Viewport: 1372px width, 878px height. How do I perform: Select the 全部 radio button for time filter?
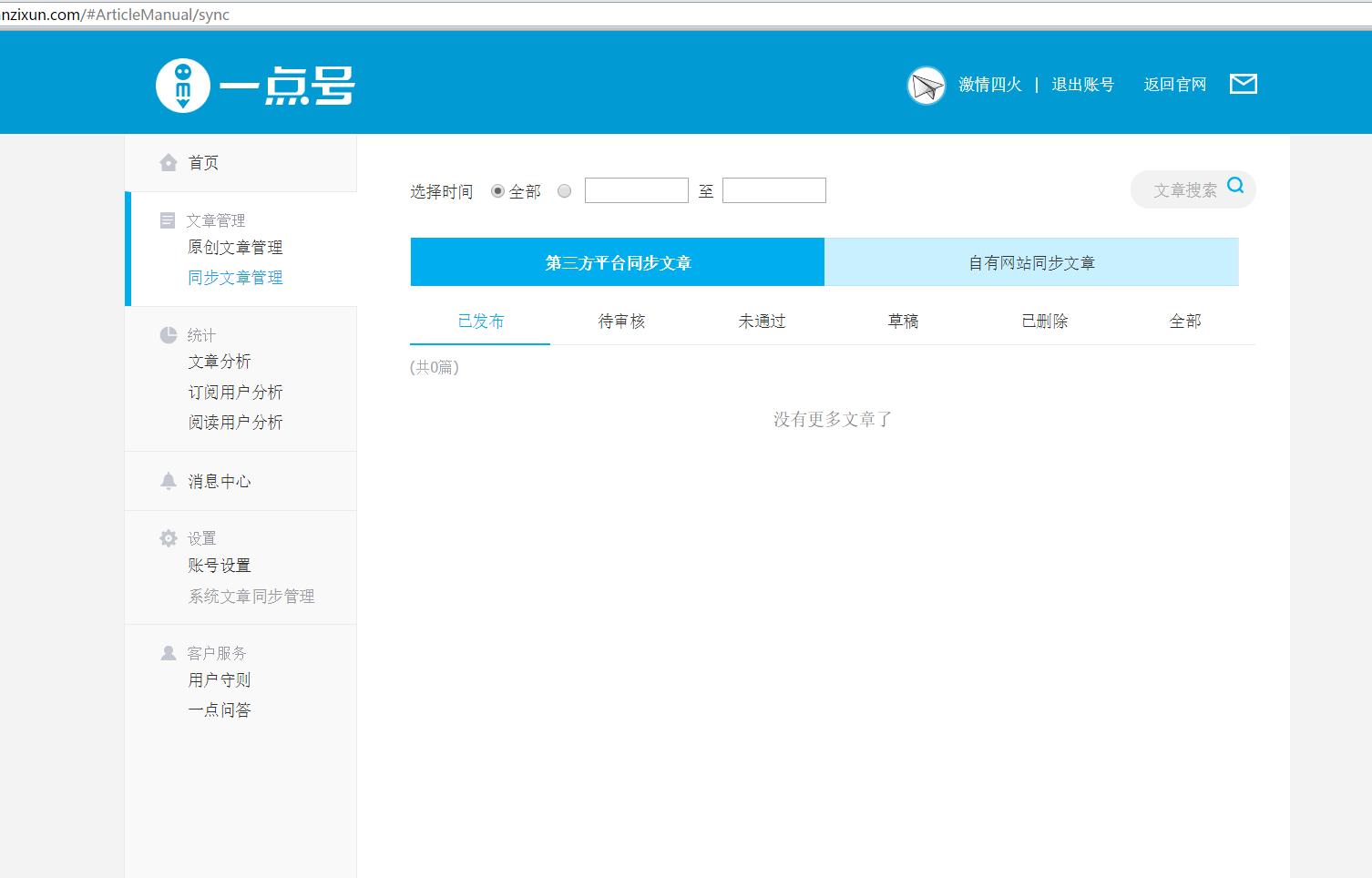(497, 190)
